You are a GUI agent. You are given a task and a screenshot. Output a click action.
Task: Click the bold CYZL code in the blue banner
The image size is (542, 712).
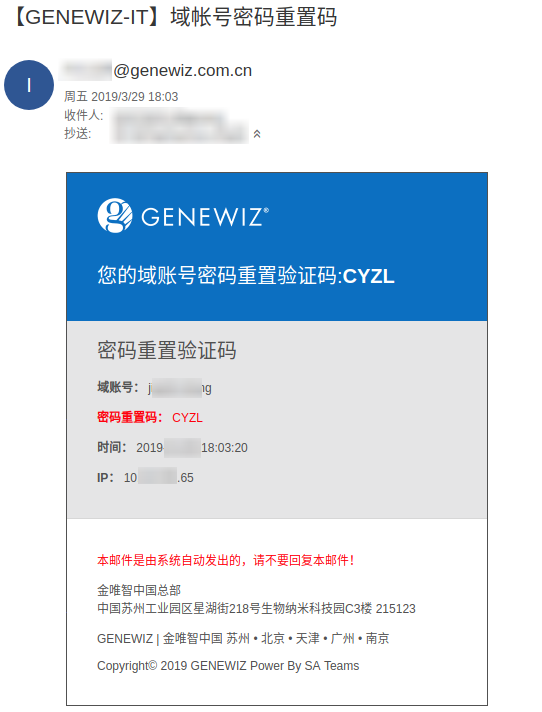tap(369, 276)
